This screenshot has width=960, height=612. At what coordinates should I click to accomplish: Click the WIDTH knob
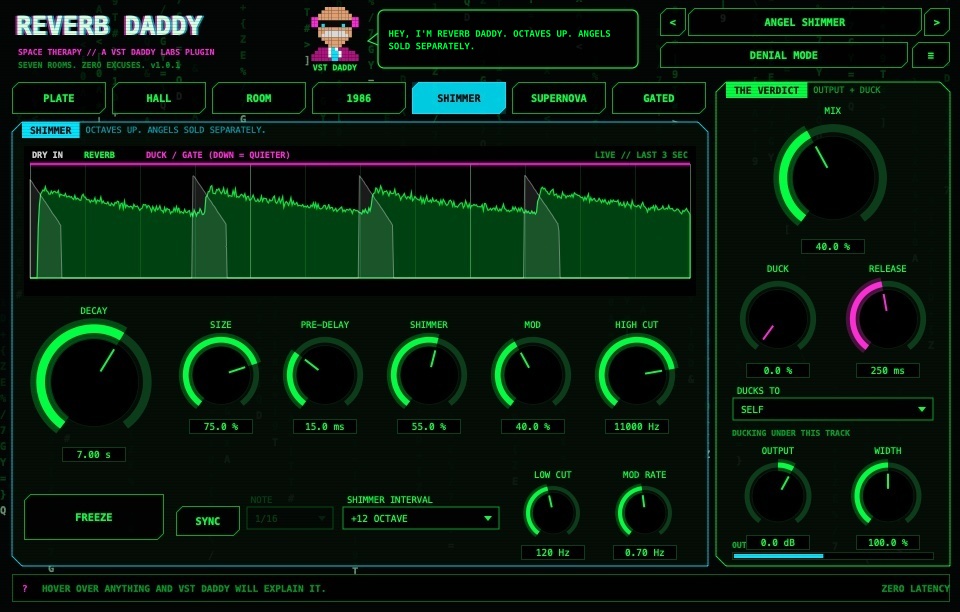(x=887, y=494)
